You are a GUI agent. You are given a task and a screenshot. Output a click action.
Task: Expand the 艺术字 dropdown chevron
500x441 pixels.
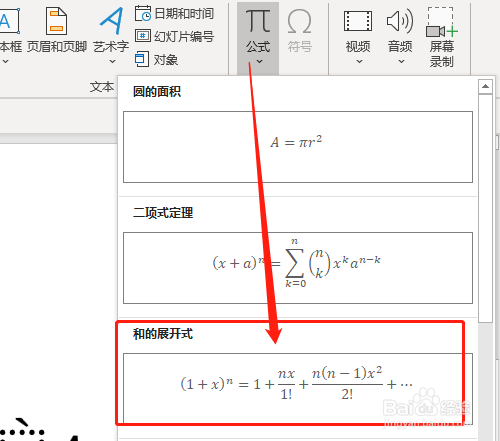pos(113,61)
